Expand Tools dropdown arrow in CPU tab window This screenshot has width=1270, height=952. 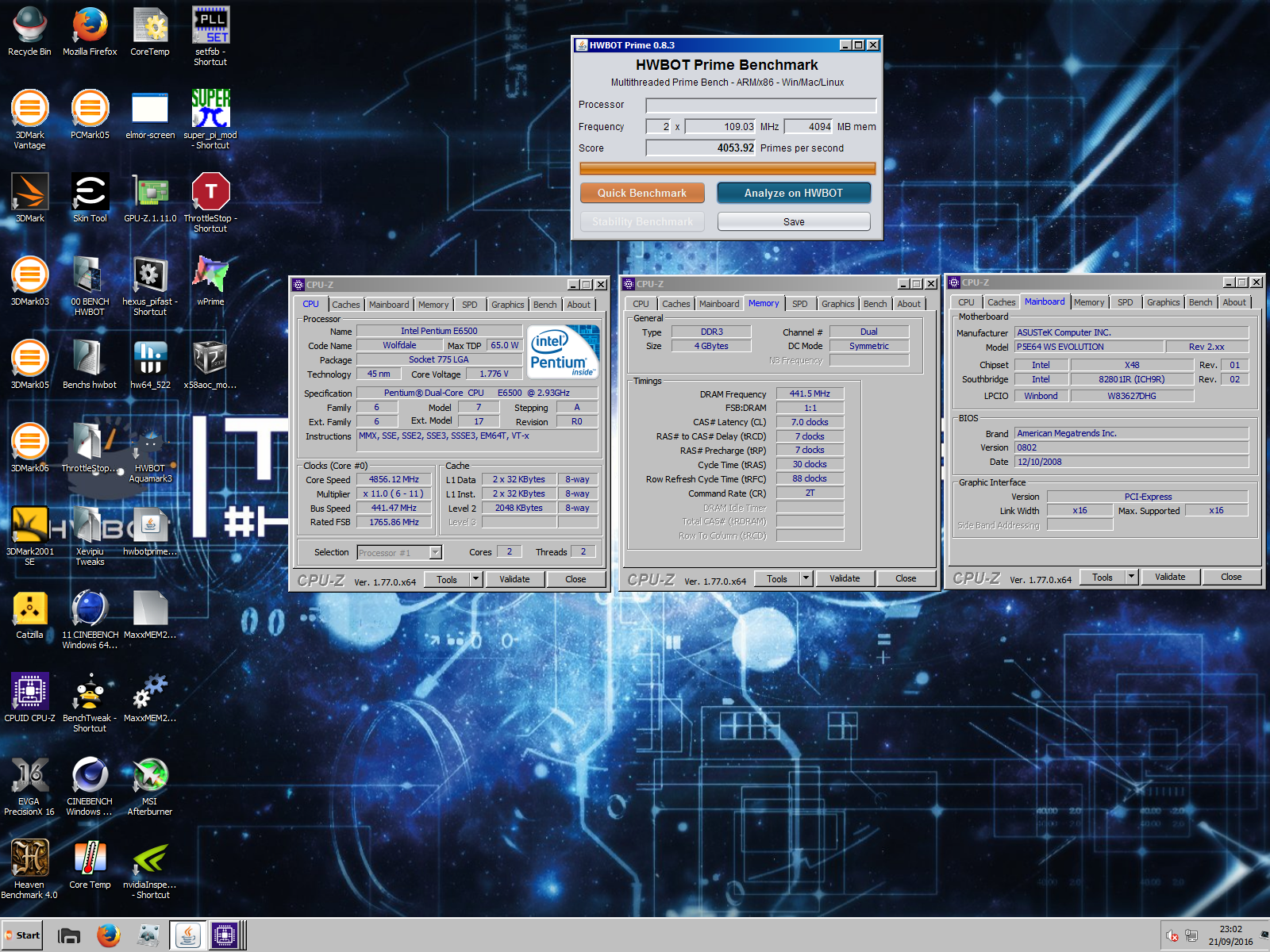(x=476, y=579)
